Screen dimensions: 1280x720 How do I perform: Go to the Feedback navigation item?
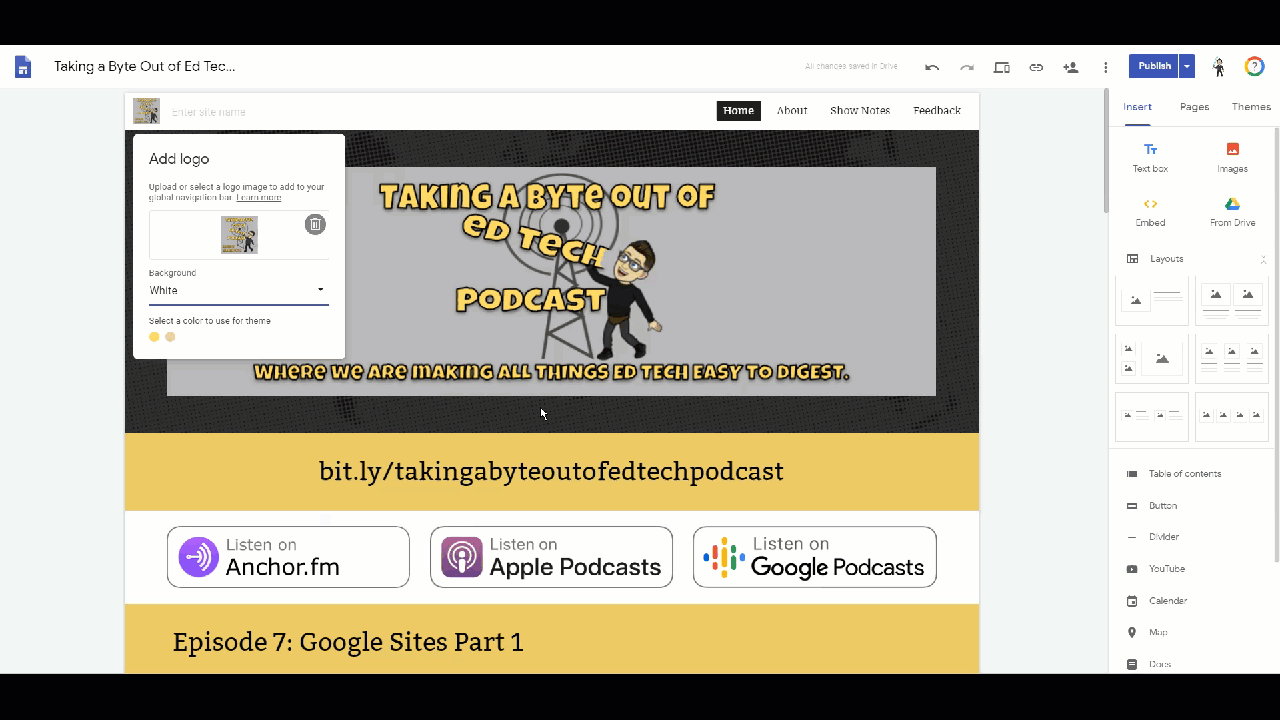(937, 111)
